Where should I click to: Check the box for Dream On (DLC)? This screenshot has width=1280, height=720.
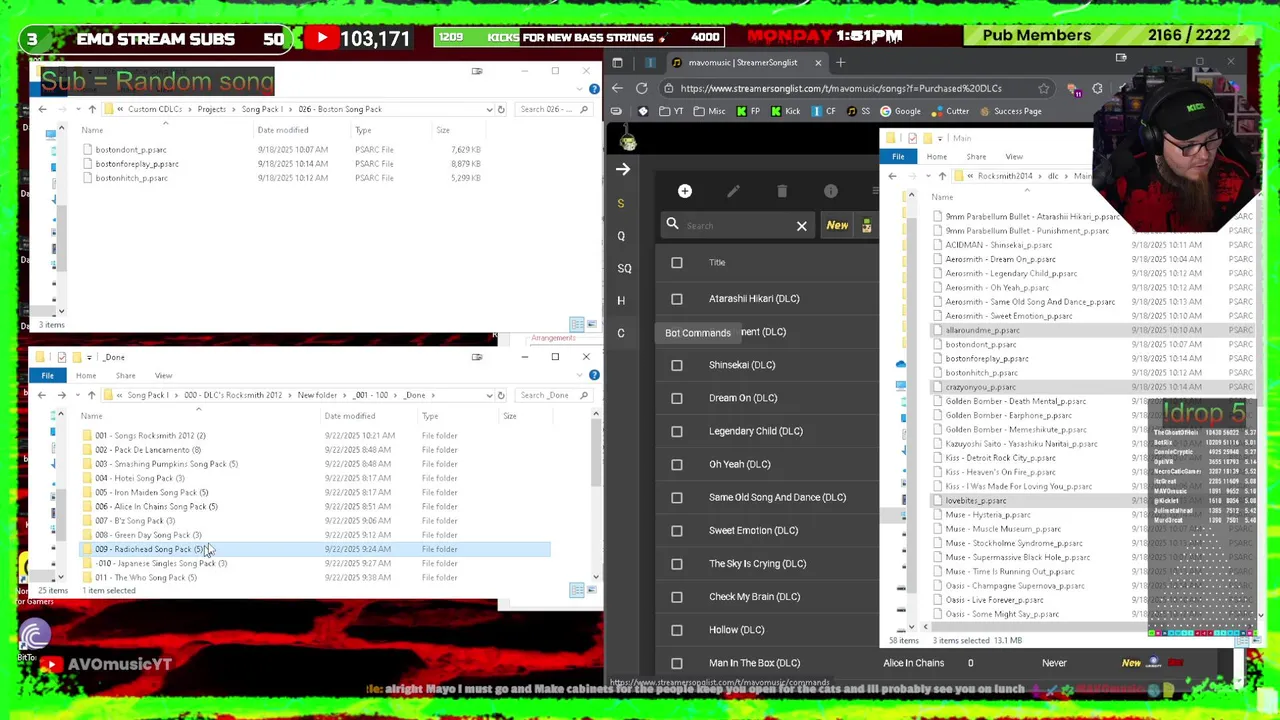[x=677, y=398]
